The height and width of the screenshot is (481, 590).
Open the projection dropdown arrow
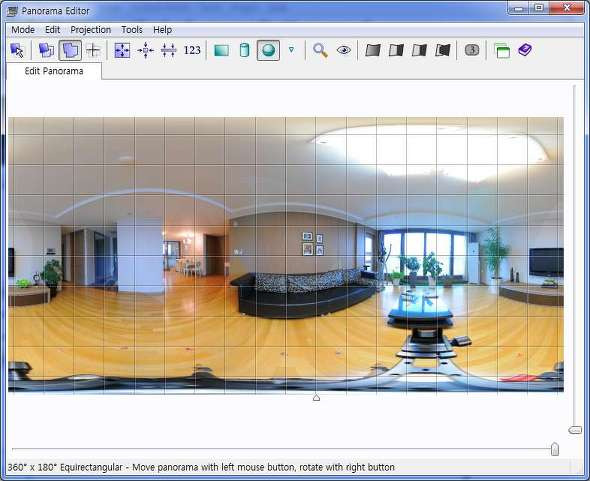(x=291, y=50)
